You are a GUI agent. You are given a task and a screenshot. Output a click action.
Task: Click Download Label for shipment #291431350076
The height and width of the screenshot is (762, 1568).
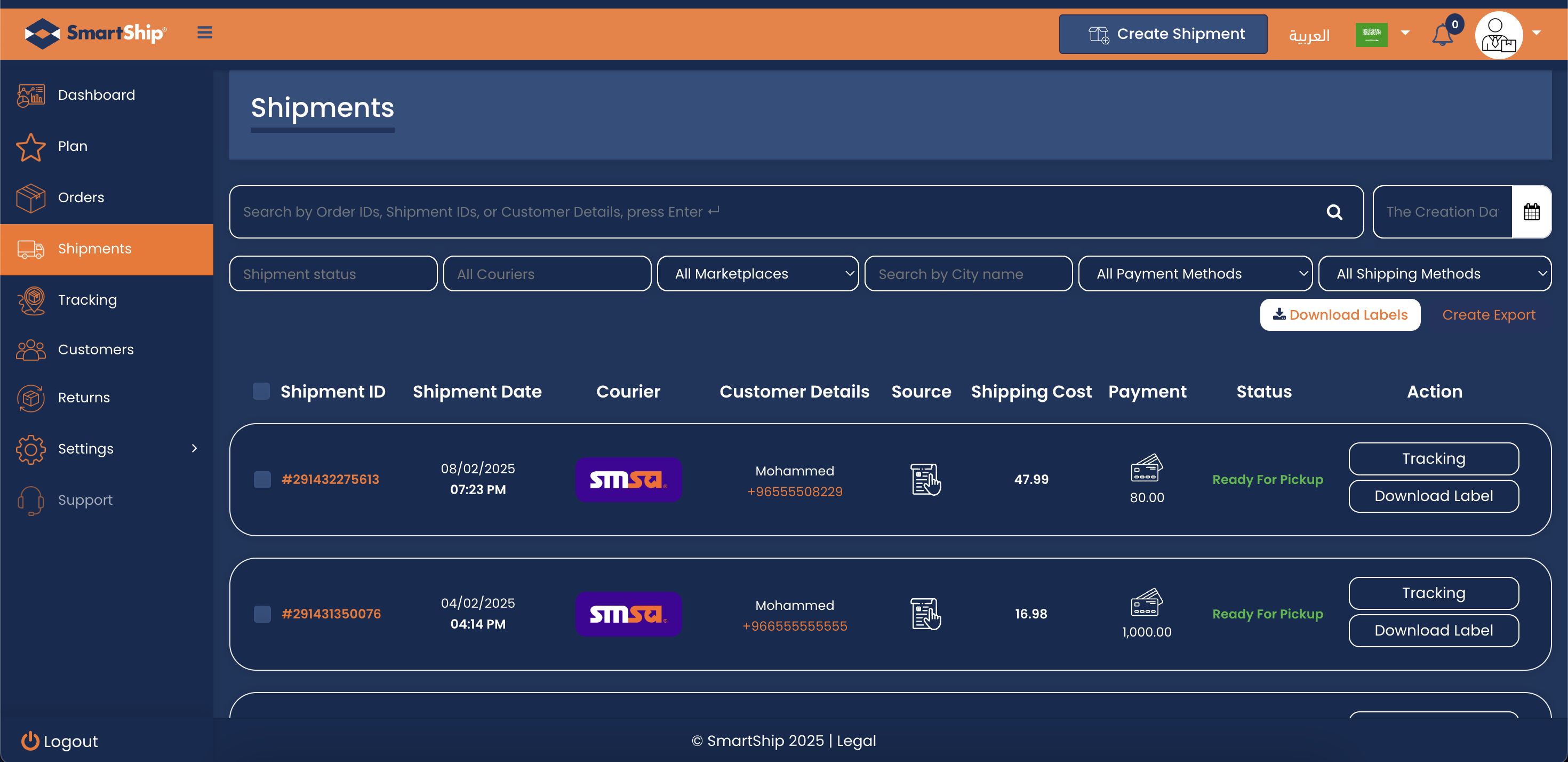tap(1433, 630)
